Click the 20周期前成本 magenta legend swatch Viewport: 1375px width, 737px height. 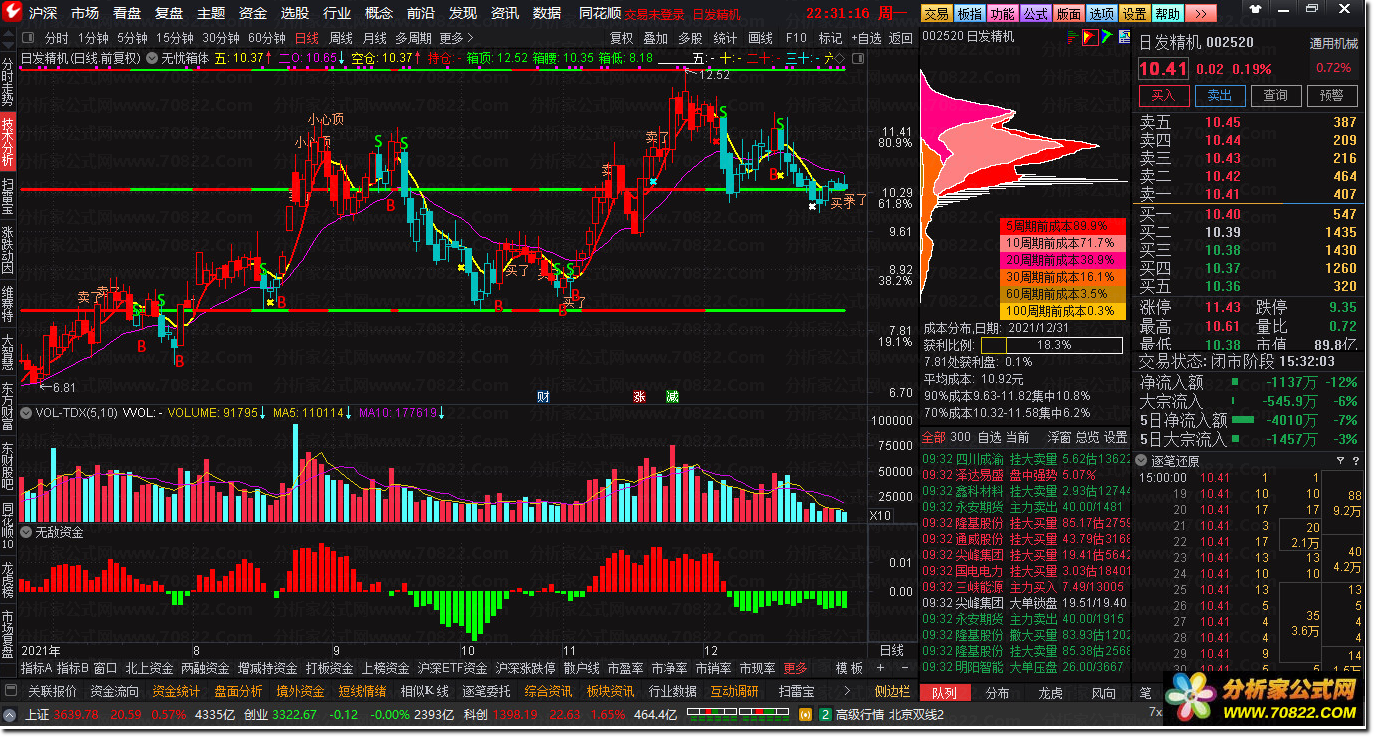(1062, 260)
